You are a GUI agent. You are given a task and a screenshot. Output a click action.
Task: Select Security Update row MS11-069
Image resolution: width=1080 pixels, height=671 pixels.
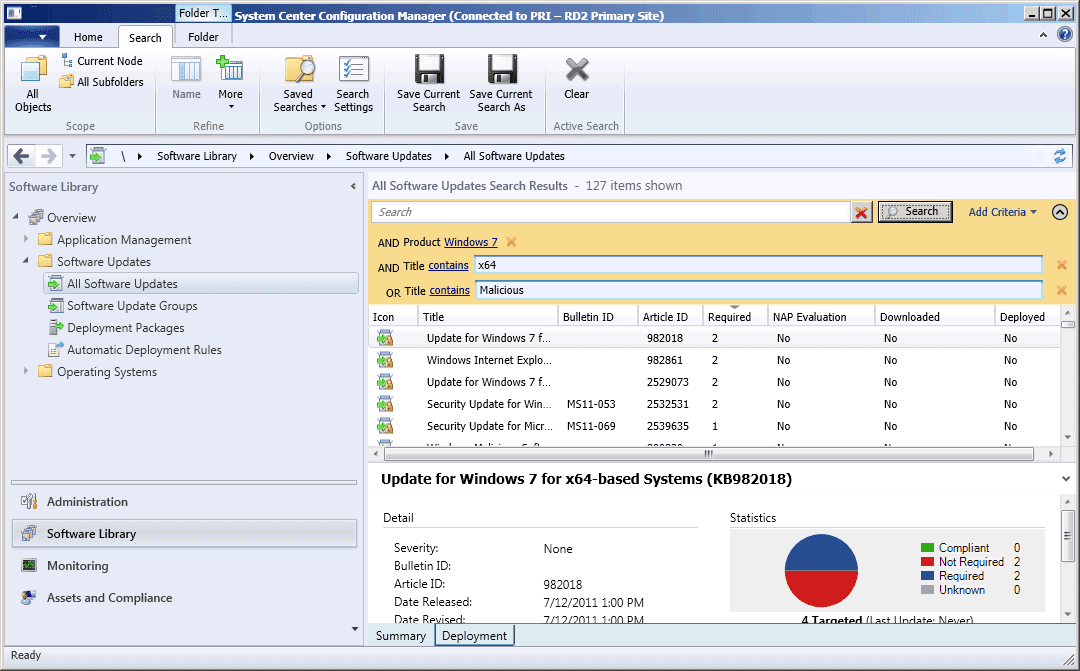(x=714, y=426)
